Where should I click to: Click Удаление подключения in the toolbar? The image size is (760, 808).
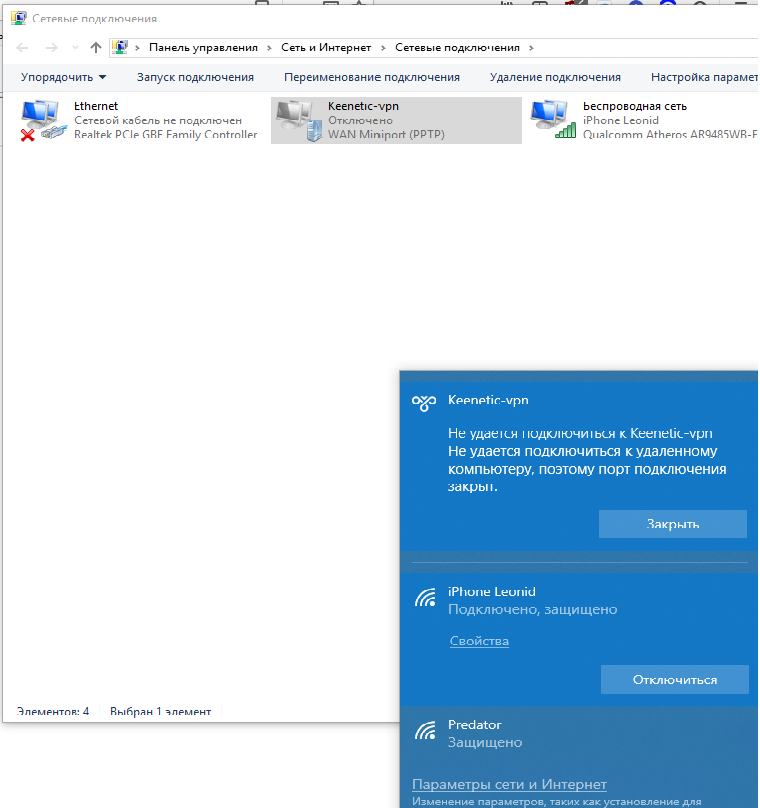click(x=555, y=77)
